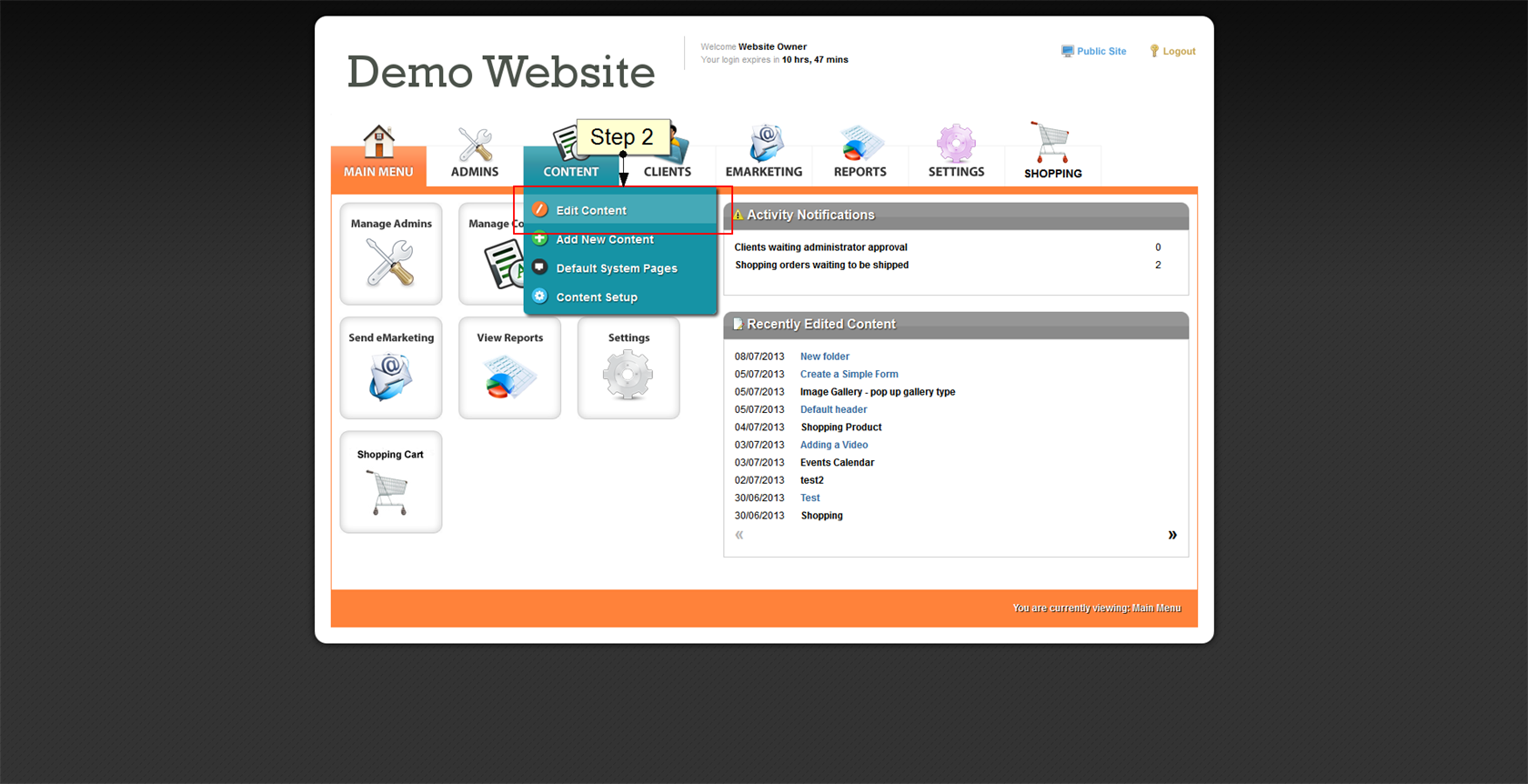Select Content Setup in the dropdown
This screenshot has height=784, width=1528.
pos(597,297)
